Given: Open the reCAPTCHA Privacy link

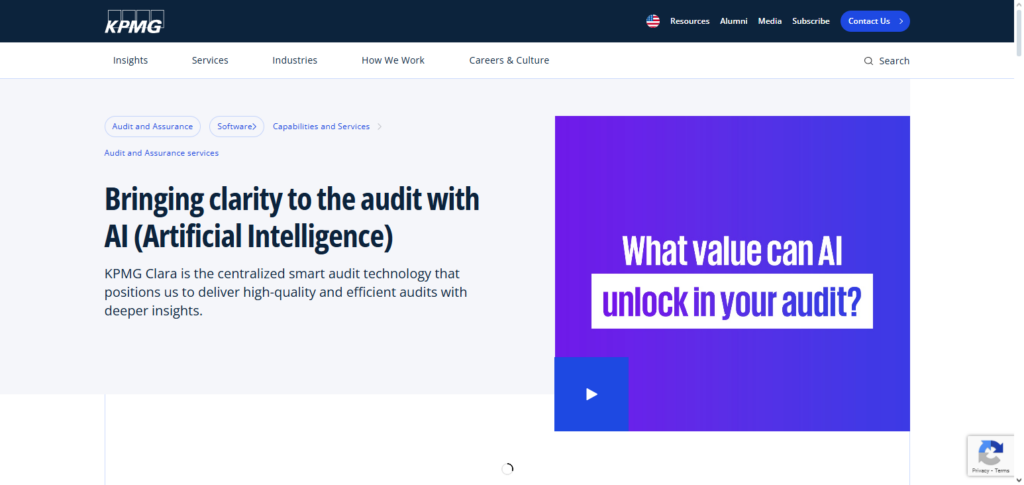Looking at the screenshot, I should coord(981,470).
